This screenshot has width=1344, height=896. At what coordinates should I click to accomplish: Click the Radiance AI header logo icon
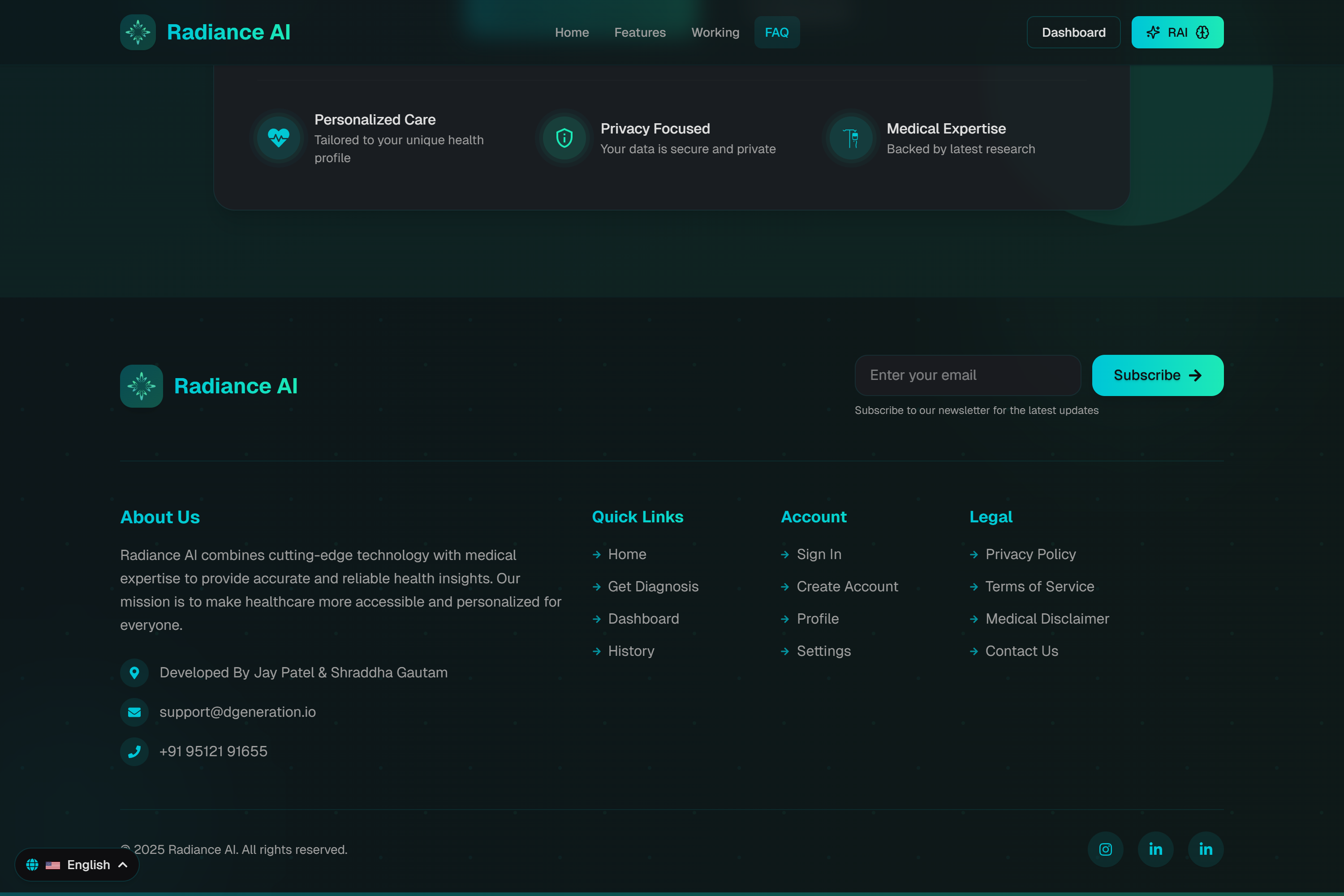click(138, 32)
